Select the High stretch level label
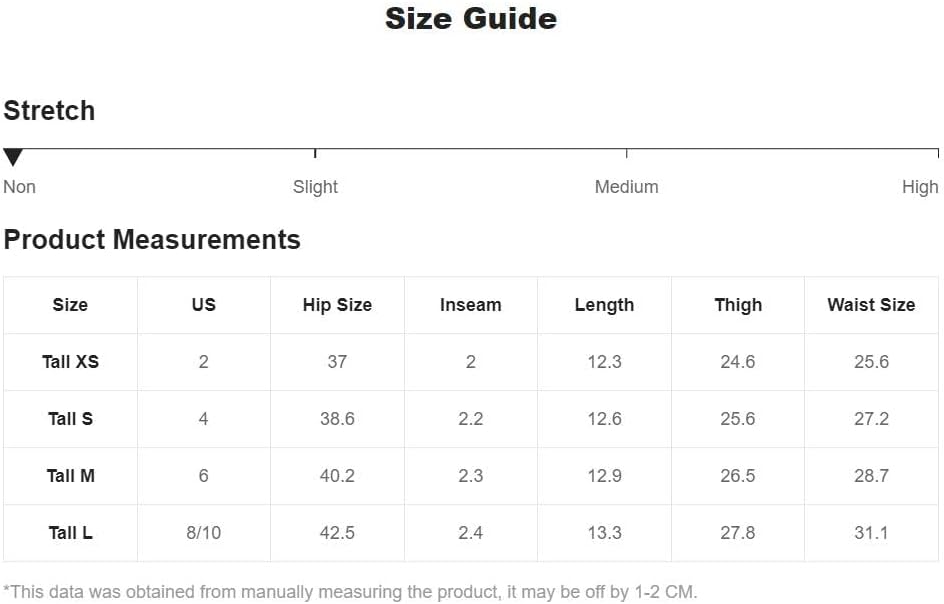Image resolution: width=944 pixels, height=604 pixels. pos(919,187)
